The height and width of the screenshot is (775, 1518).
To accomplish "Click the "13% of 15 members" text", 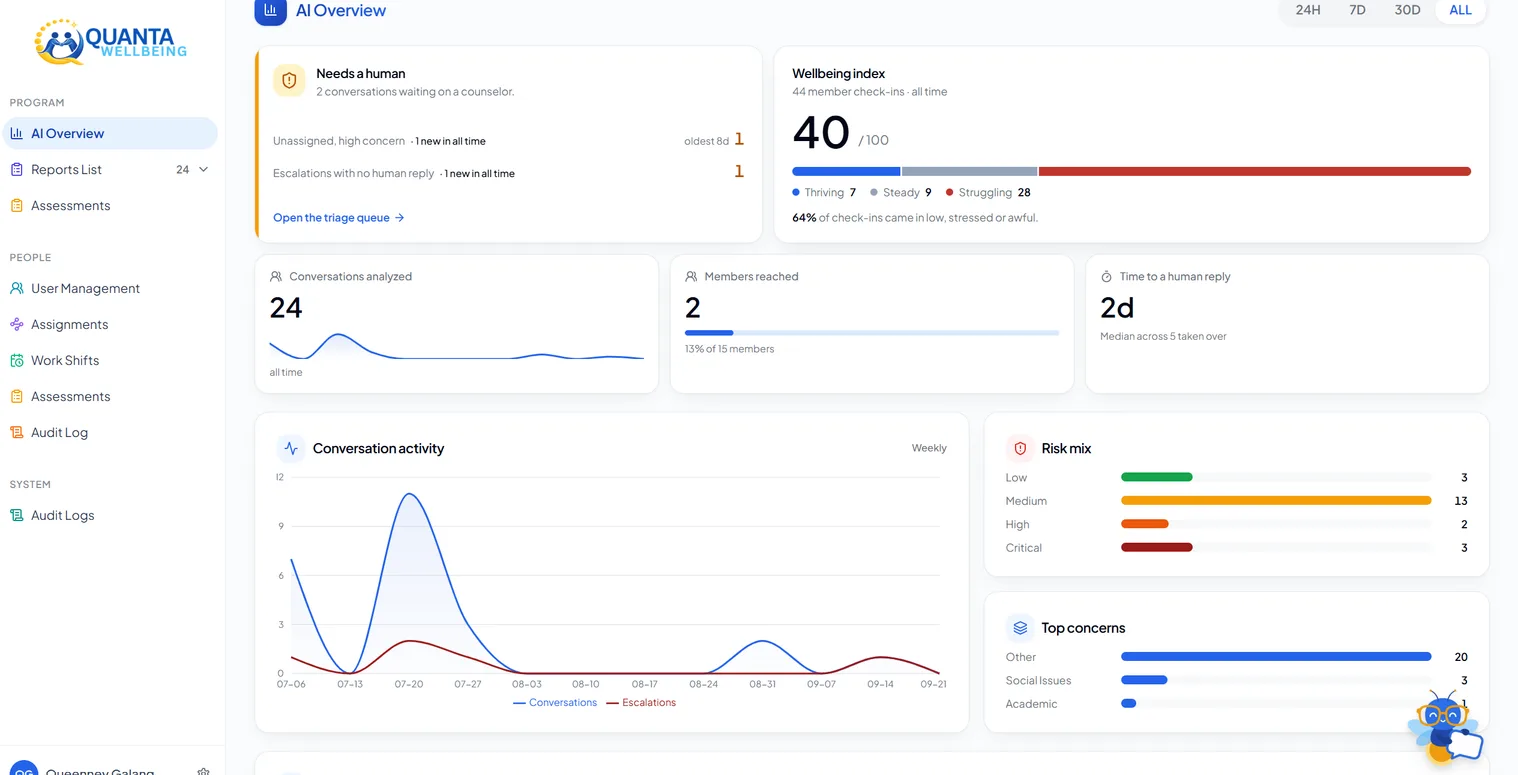I will click(729, 349).
